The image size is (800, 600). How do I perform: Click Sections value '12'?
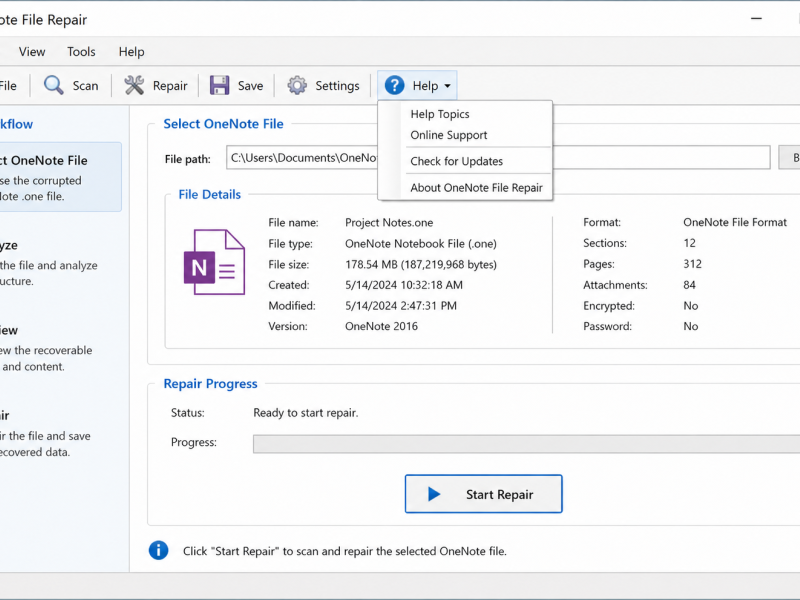(689, 243)
